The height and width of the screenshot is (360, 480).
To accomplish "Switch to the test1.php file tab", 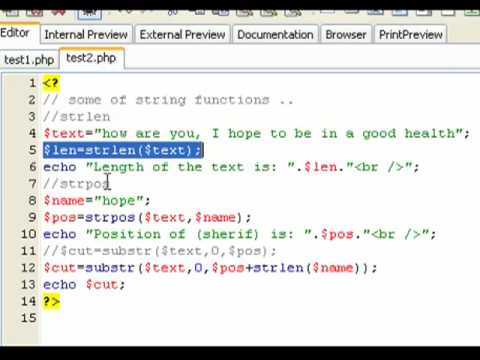I will click(x=29, y=60).
